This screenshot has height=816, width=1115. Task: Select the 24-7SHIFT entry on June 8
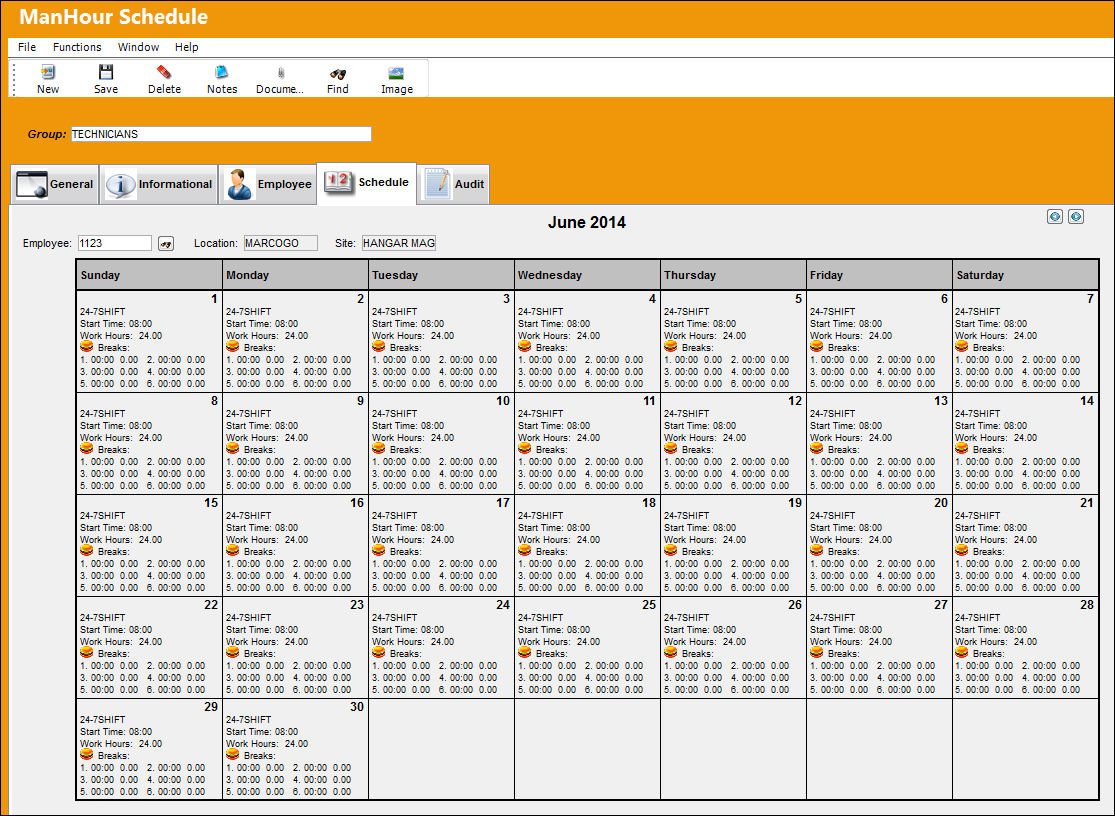coord(102,414)
